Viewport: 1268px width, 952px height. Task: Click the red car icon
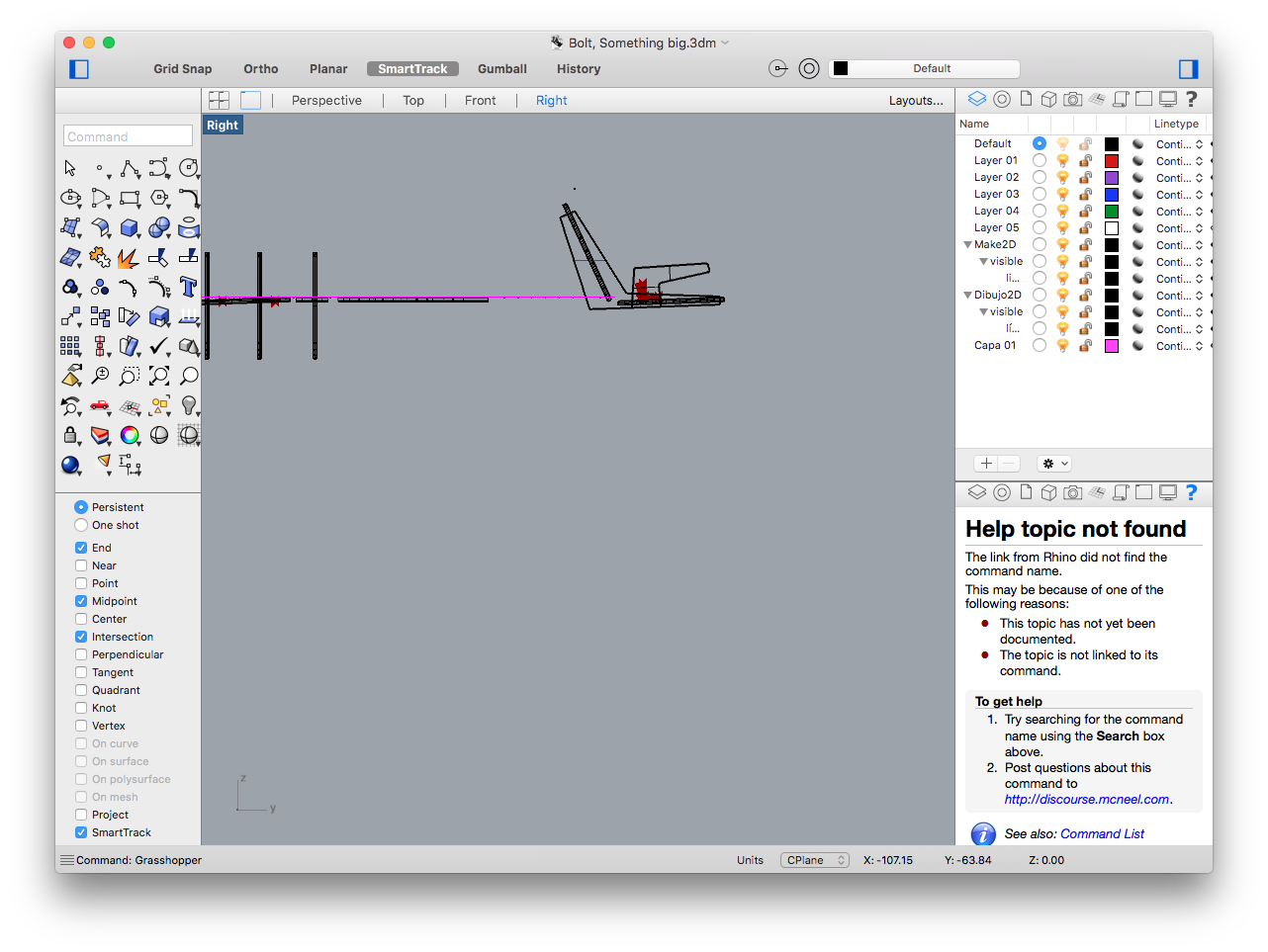pos(100,405)
